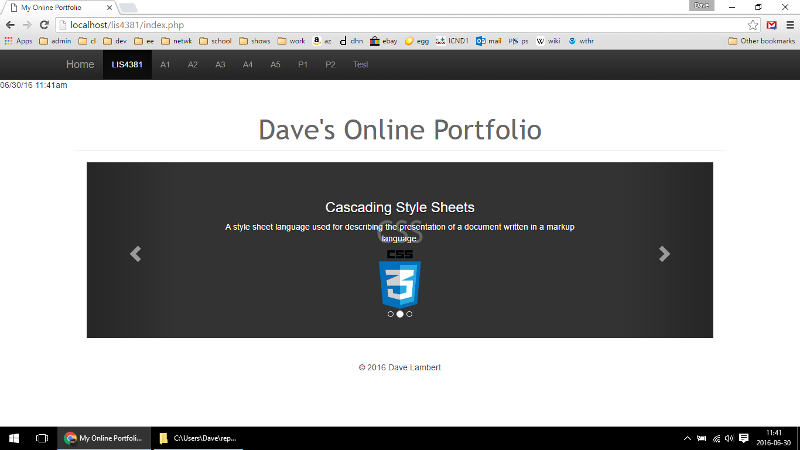Select the LIS4381 navbar item

coord(127,64)
